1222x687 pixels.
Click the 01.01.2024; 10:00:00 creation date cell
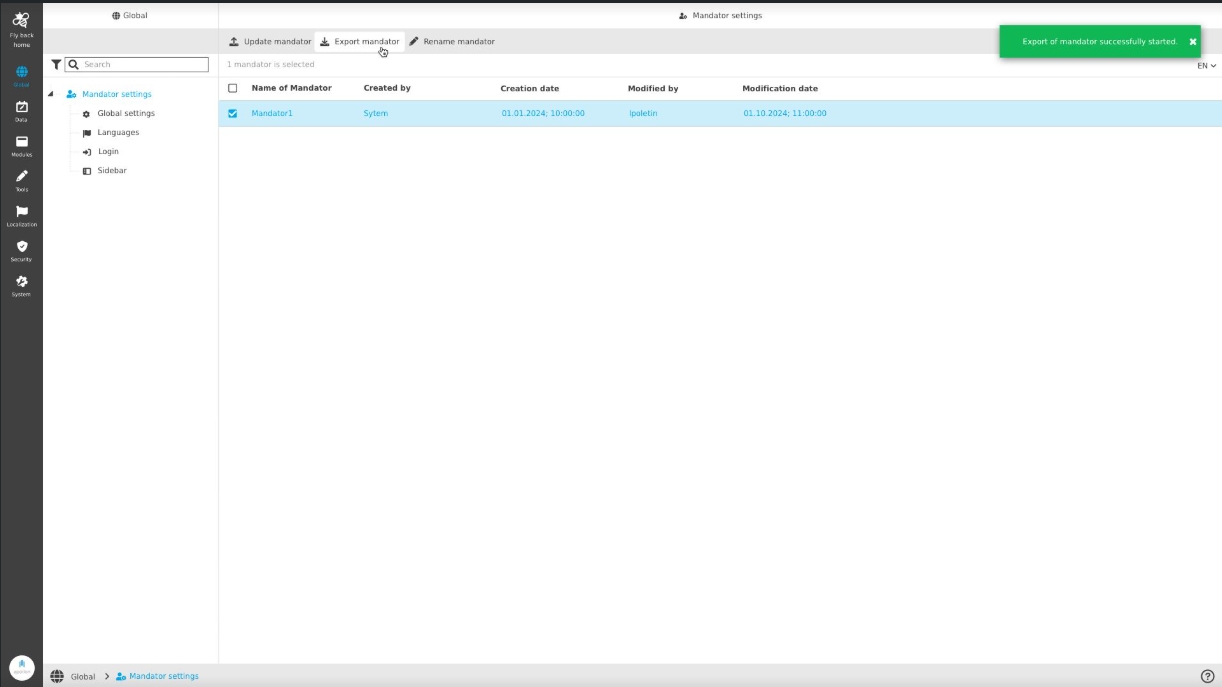(x=543, y=113)
